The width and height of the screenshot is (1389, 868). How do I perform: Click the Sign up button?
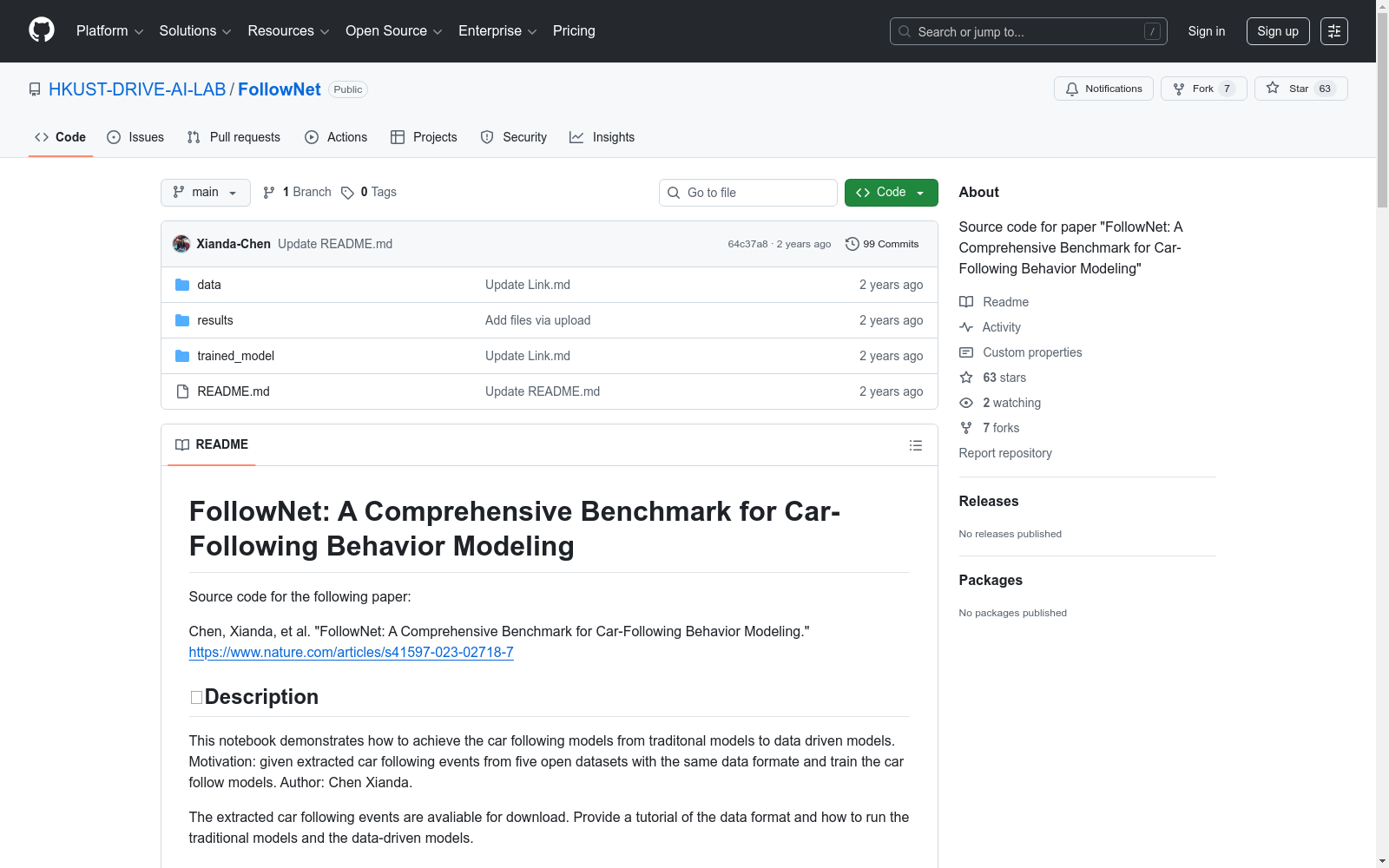pos(1278,31)
